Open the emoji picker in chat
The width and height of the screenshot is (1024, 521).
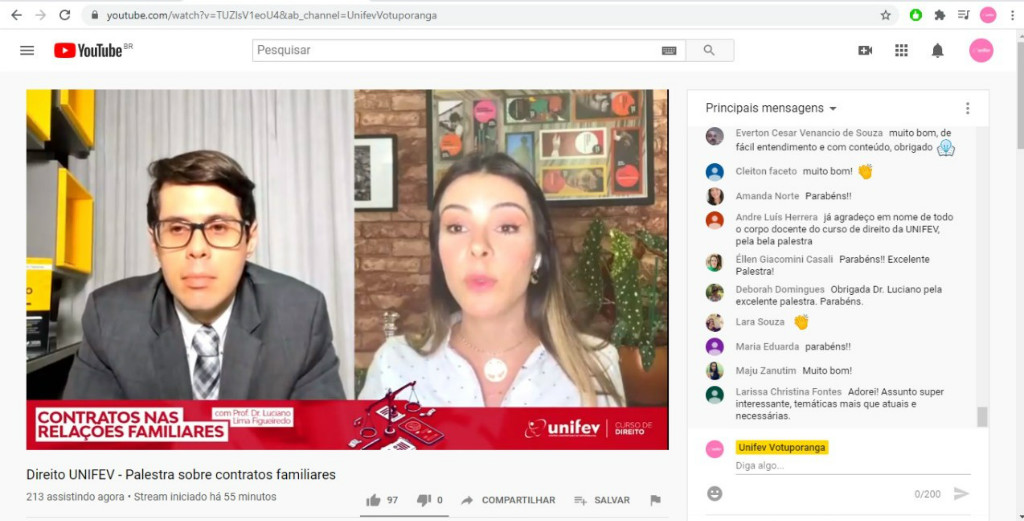[715, 494]
